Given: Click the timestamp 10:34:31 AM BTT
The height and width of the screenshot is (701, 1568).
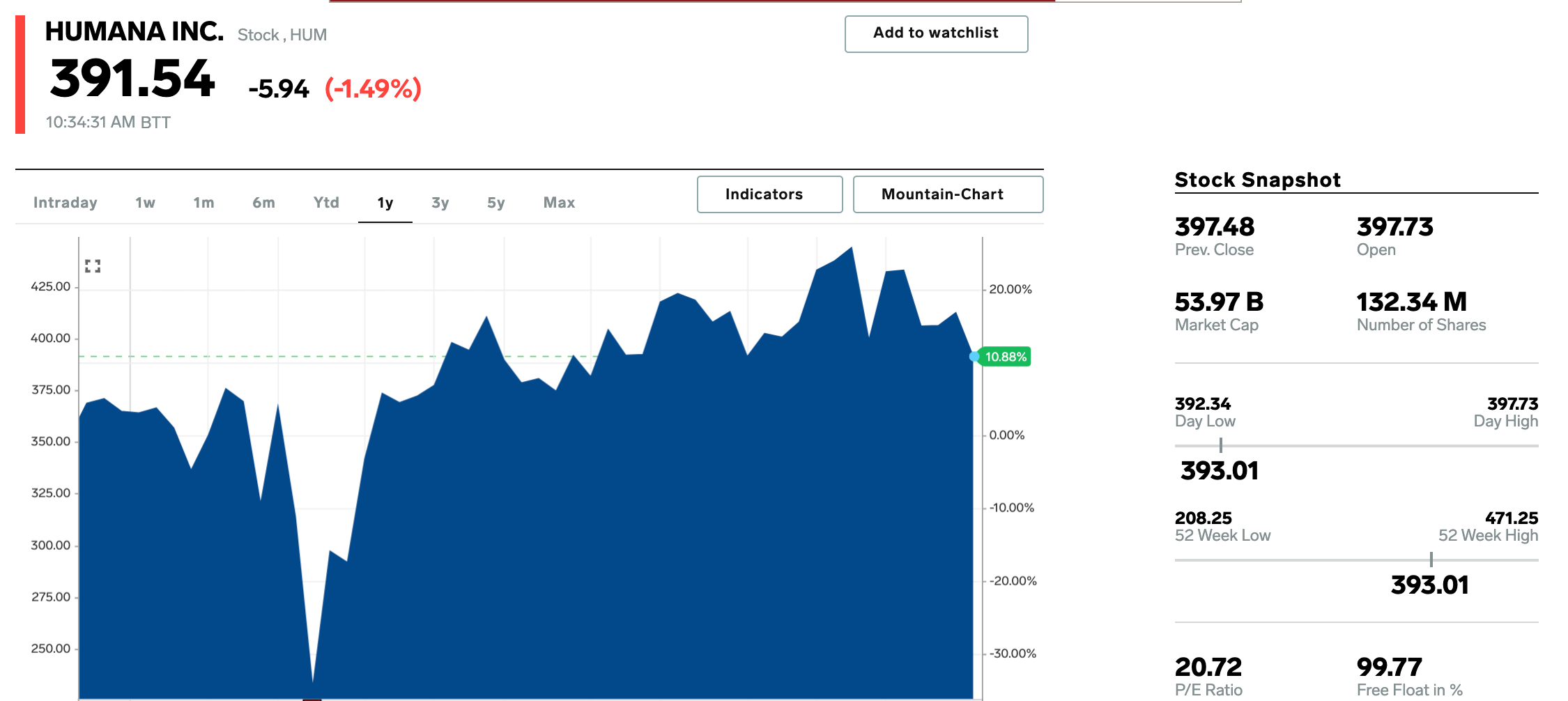Looking at the screenshot, I should [x=108, y=123].
